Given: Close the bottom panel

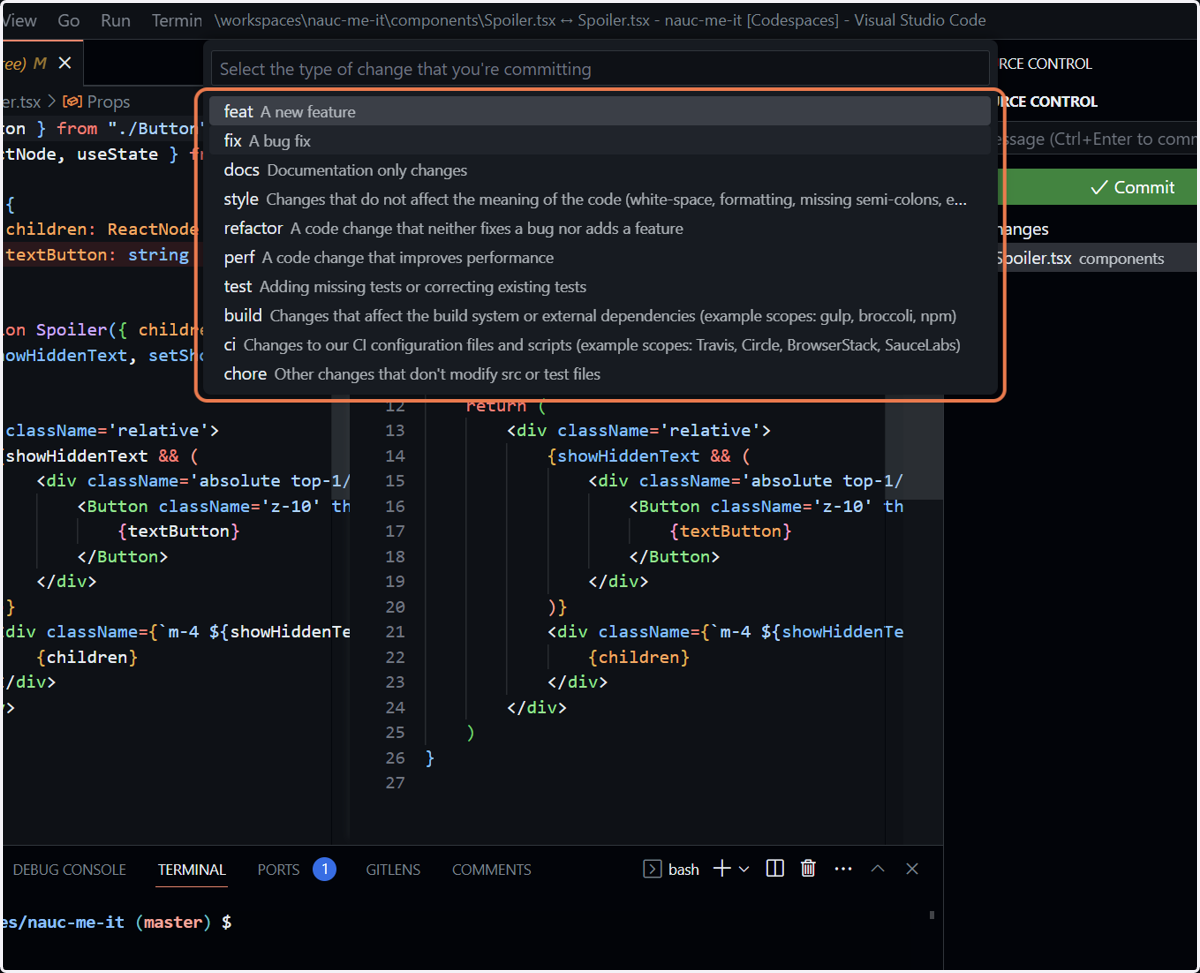Looking at the screenshot, I should pos(912,869).
